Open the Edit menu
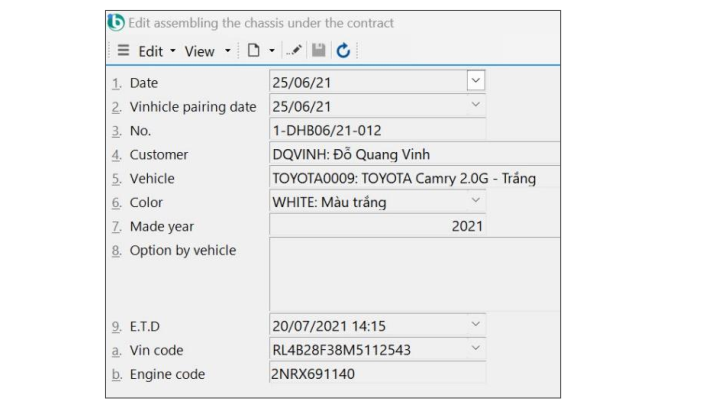701x412 pixels. click(x=154, y=52)
